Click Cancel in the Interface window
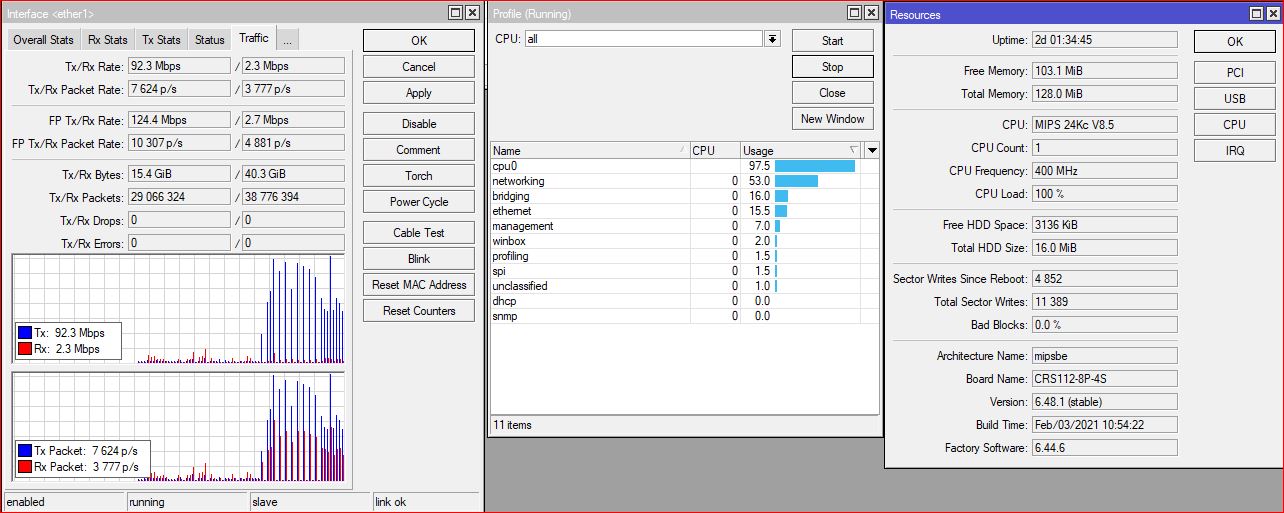This screenshot has height=513, width=1284. pyautogui.click(x=419, y=67)
